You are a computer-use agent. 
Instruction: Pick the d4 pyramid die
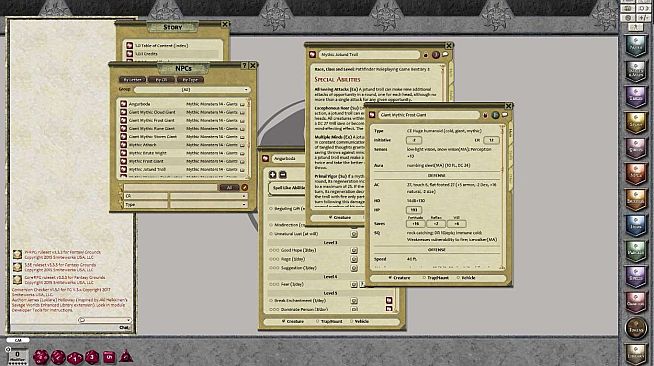(x=126, y=356)
